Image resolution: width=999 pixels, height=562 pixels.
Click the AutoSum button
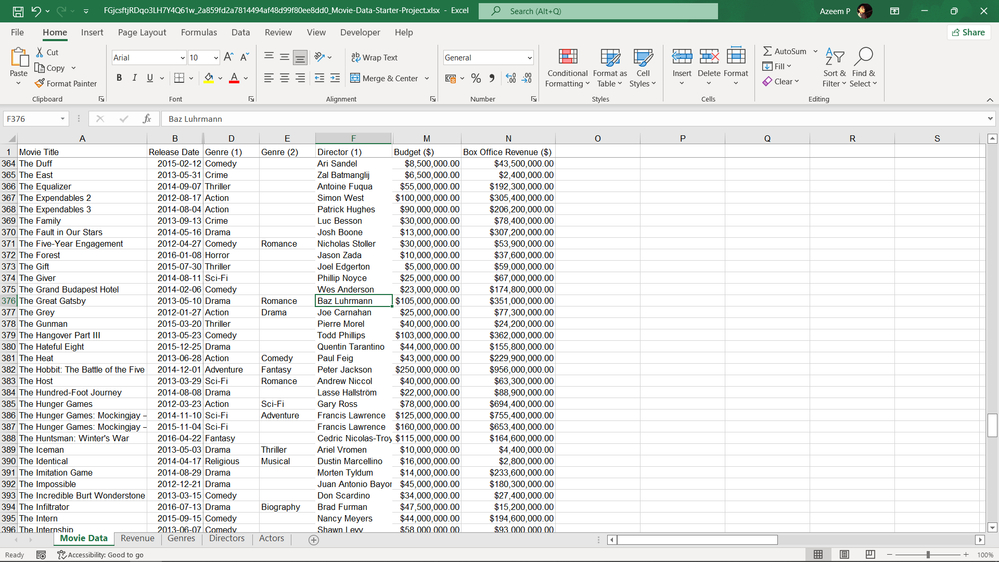pyautogui.click(x=784, y=51)
